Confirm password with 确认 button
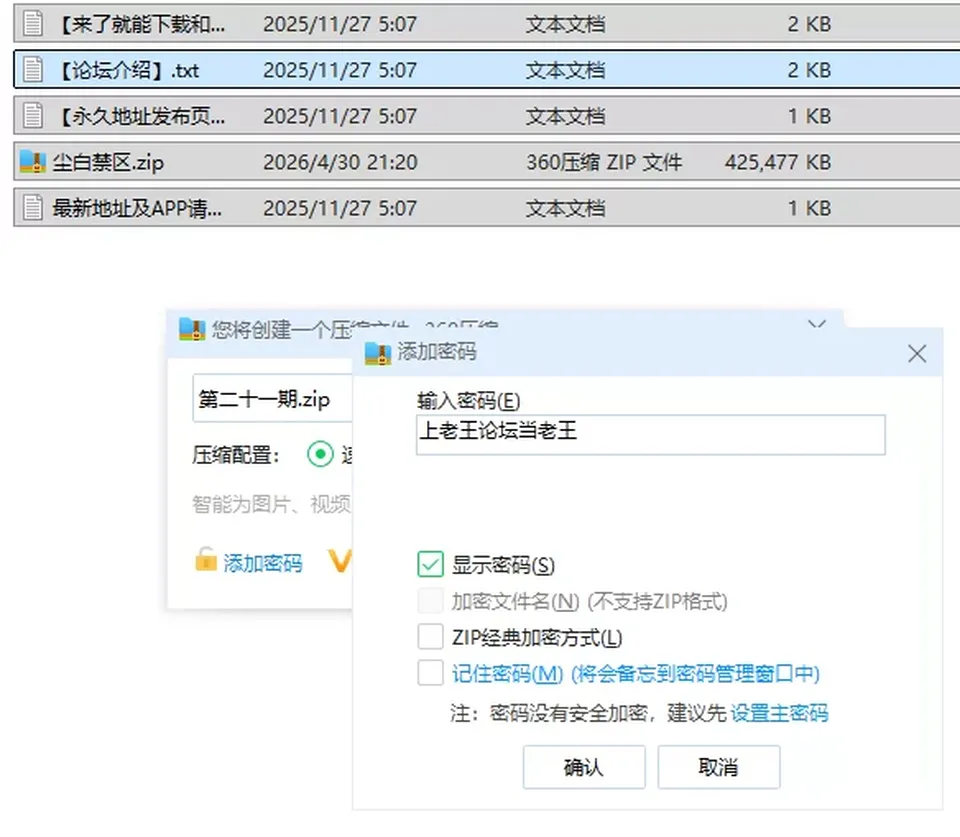 [x=584, y=767]
